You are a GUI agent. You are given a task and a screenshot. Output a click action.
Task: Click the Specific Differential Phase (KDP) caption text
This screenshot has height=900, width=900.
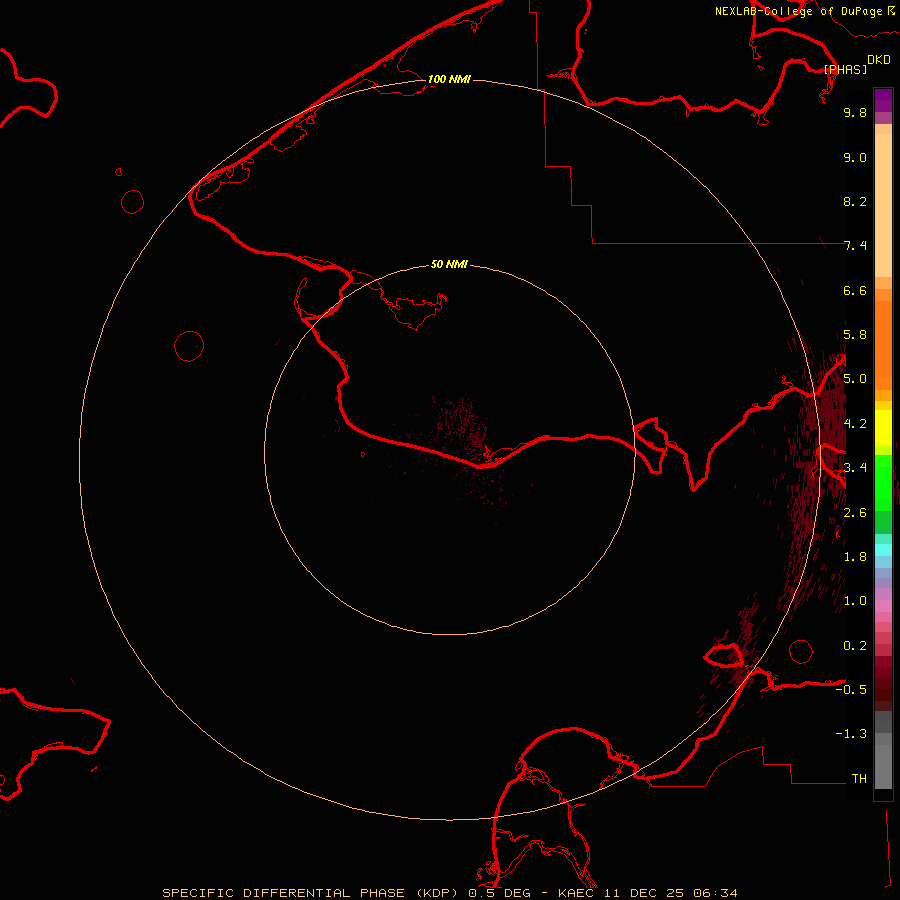[313, 892]
